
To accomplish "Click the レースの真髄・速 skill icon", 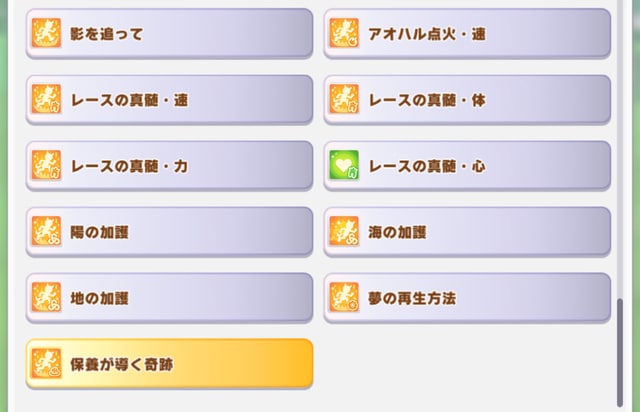I will tap(47, 99).
